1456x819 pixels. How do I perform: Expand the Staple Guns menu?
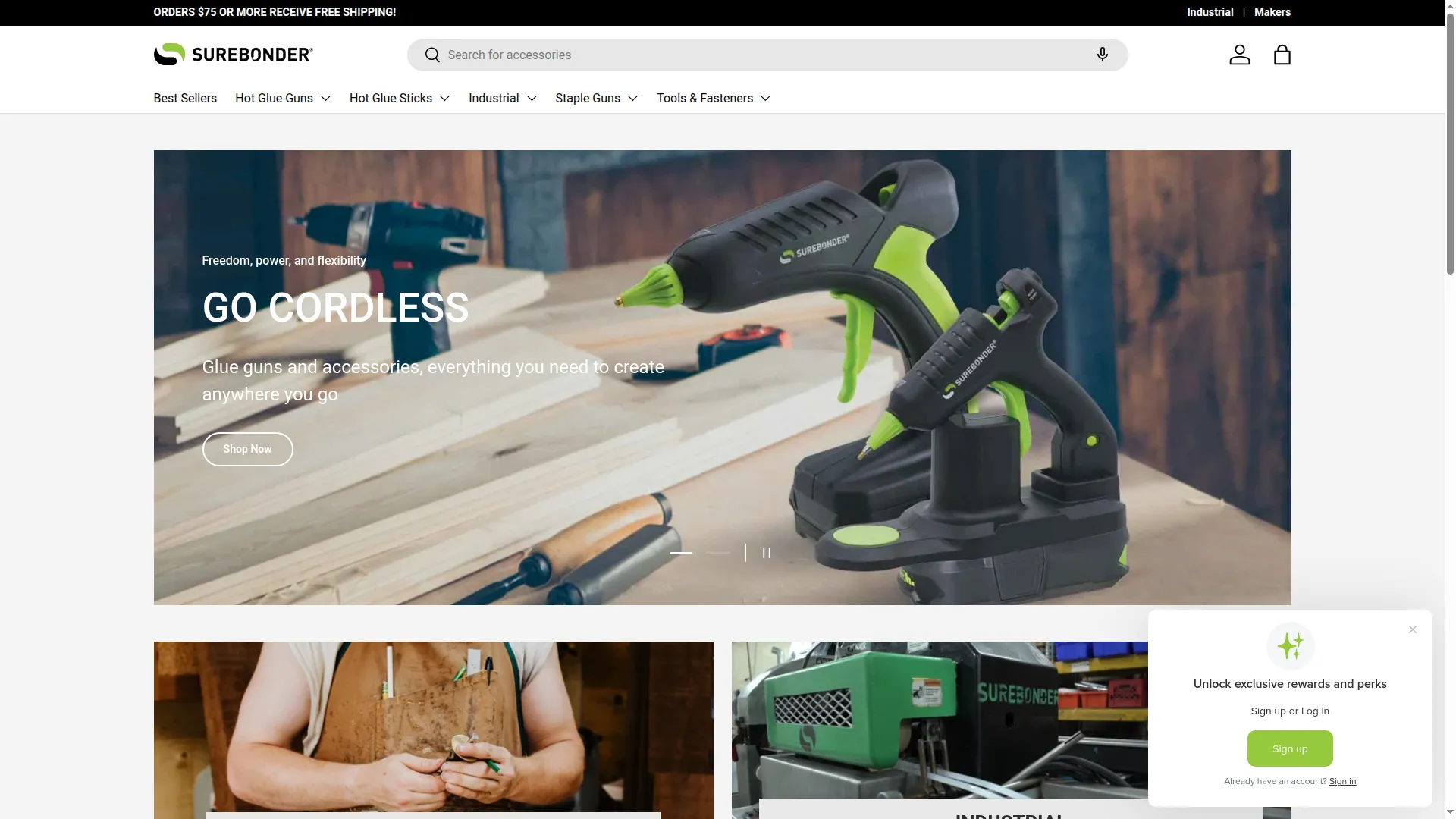(x=597, y=99)
